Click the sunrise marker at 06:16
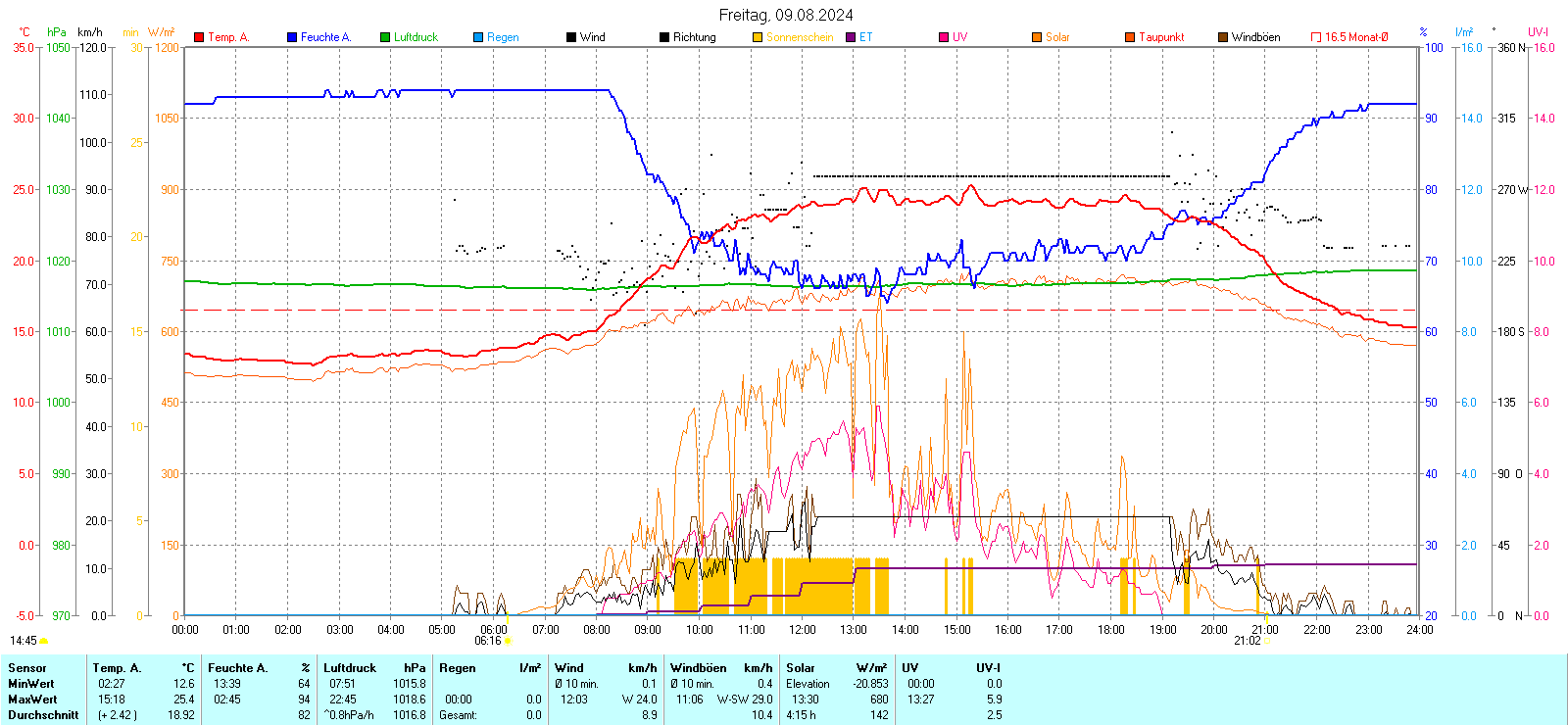The height and width of the screenshot is (725, 1568). (508, 641)
